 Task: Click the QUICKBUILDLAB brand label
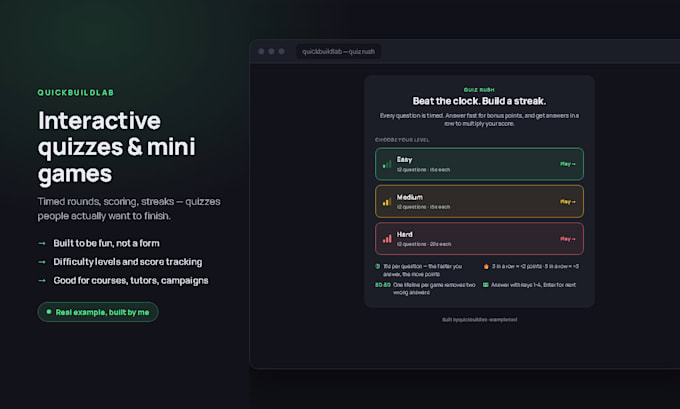pyautogui.click(x=75, y=92)
